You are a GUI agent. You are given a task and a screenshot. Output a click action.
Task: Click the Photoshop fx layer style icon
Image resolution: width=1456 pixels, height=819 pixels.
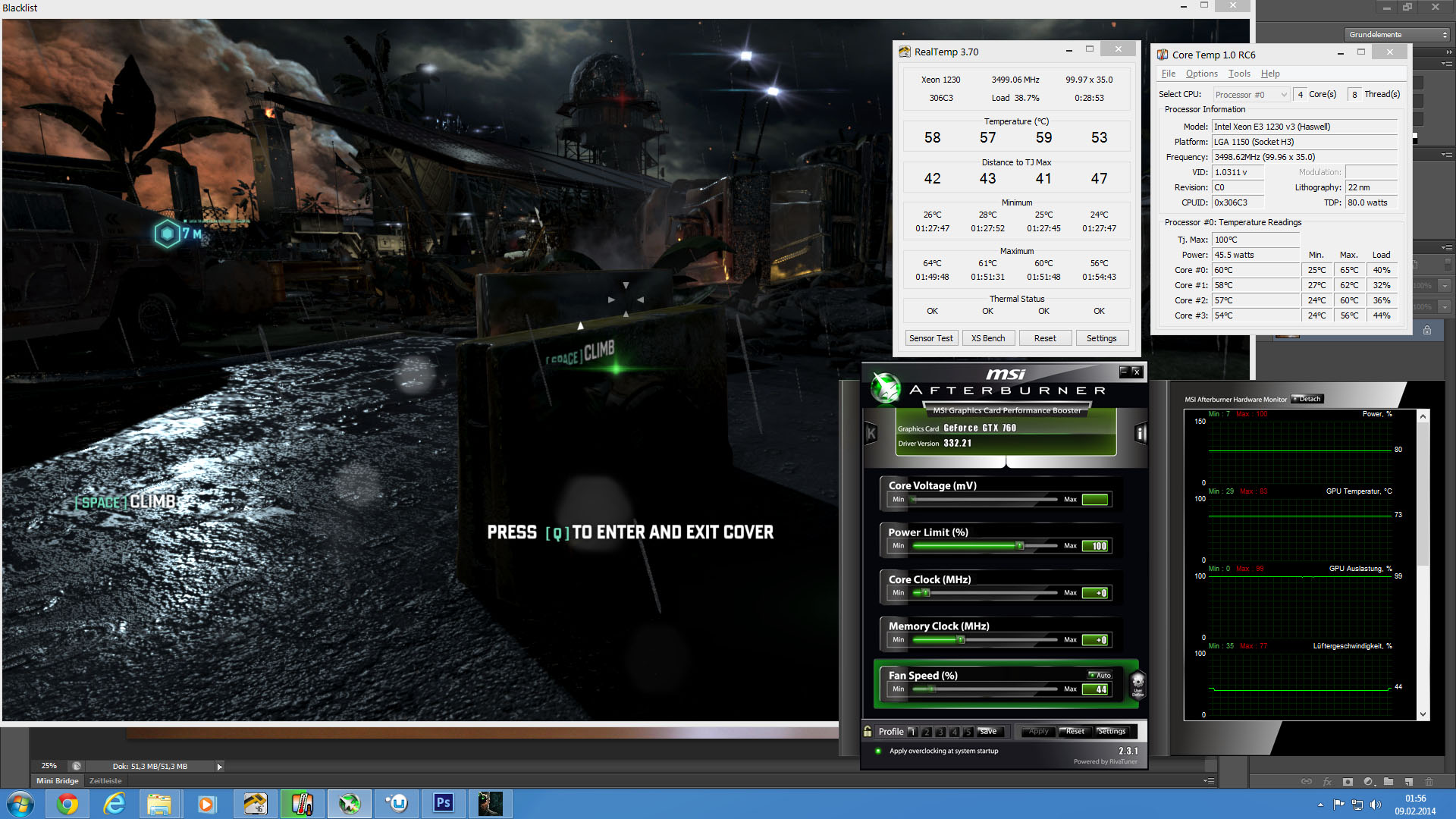pyautogui.click(x=1327, y=781)
